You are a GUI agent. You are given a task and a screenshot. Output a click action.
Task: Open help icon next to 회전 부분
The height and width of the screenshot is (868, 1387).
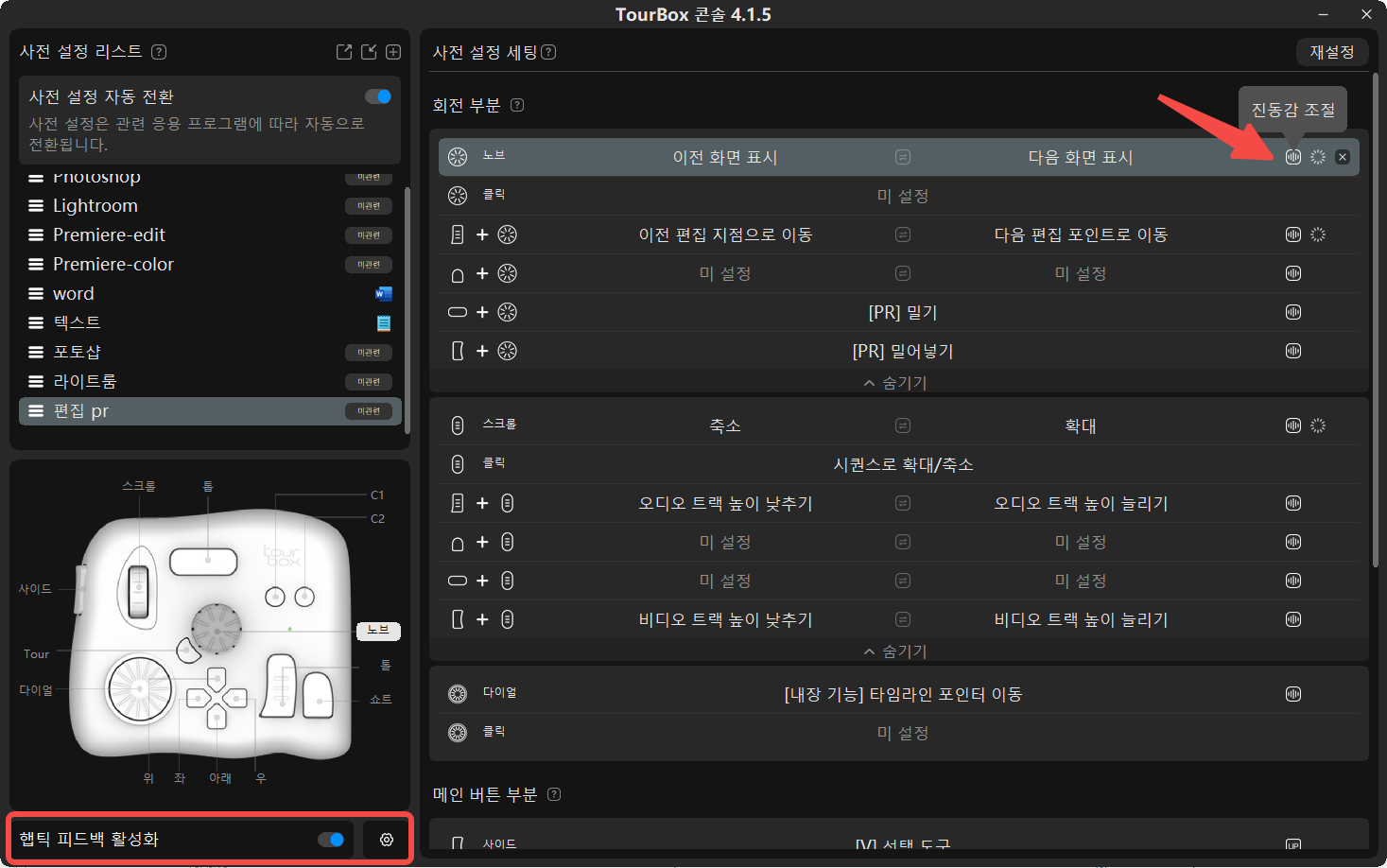point(517,105)
